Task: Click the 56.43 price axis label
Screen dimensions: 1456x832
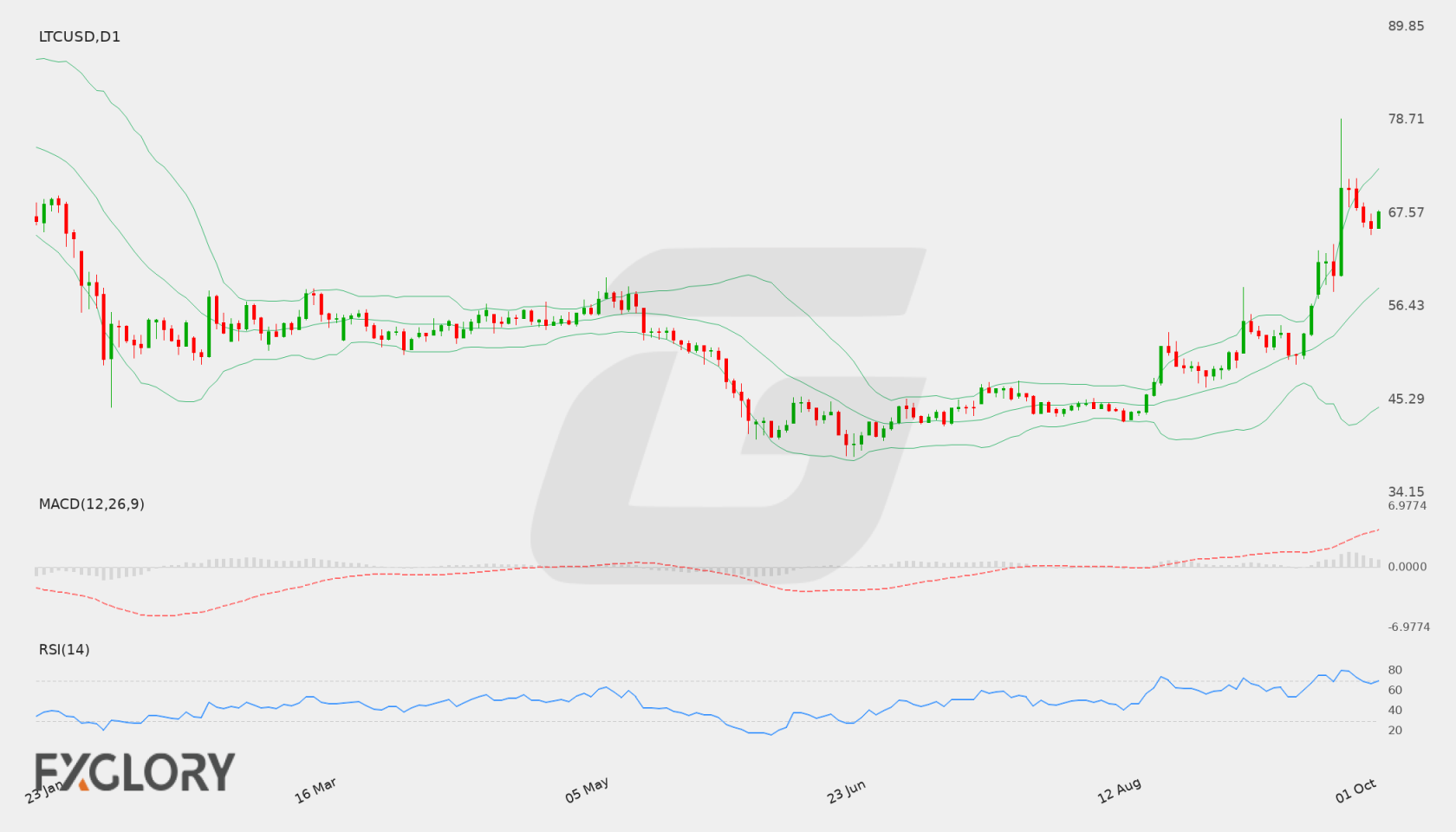Action: coord(1406,305)
